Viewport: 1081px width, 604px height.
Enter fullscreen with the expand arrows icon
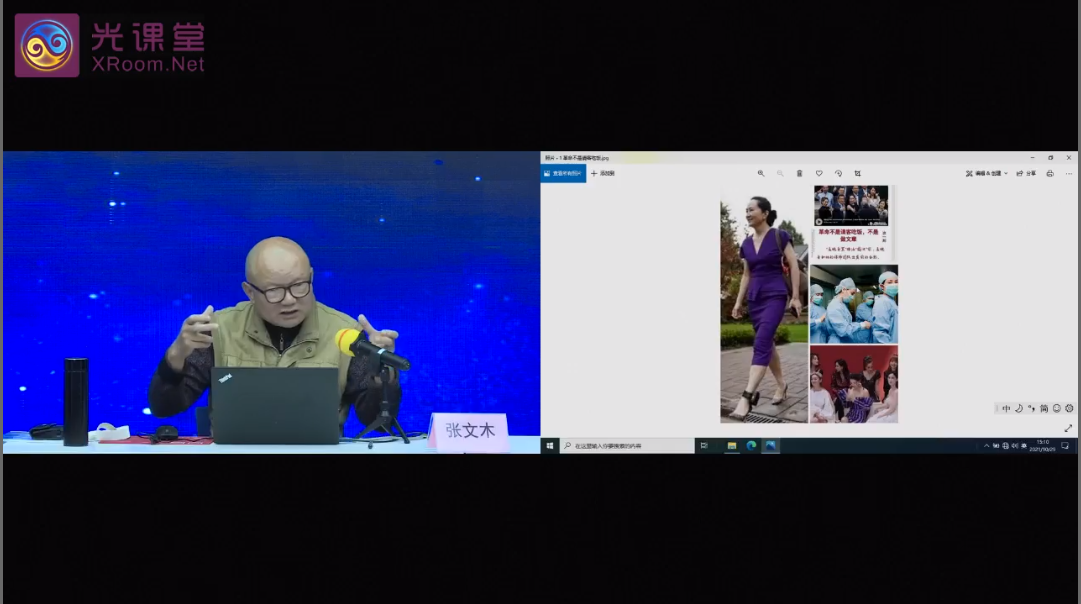pyautogui.click(x=1068, y=428)
